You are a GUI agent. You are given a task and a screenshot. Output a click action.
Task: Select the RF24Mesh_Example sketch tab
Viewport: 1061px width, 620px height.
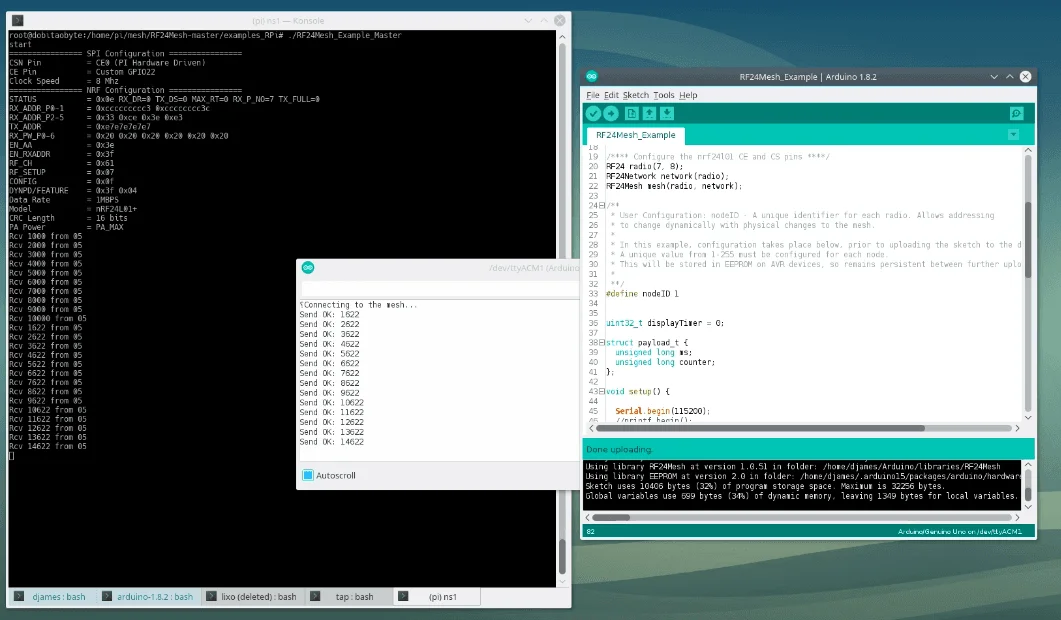tap(635, 135)
